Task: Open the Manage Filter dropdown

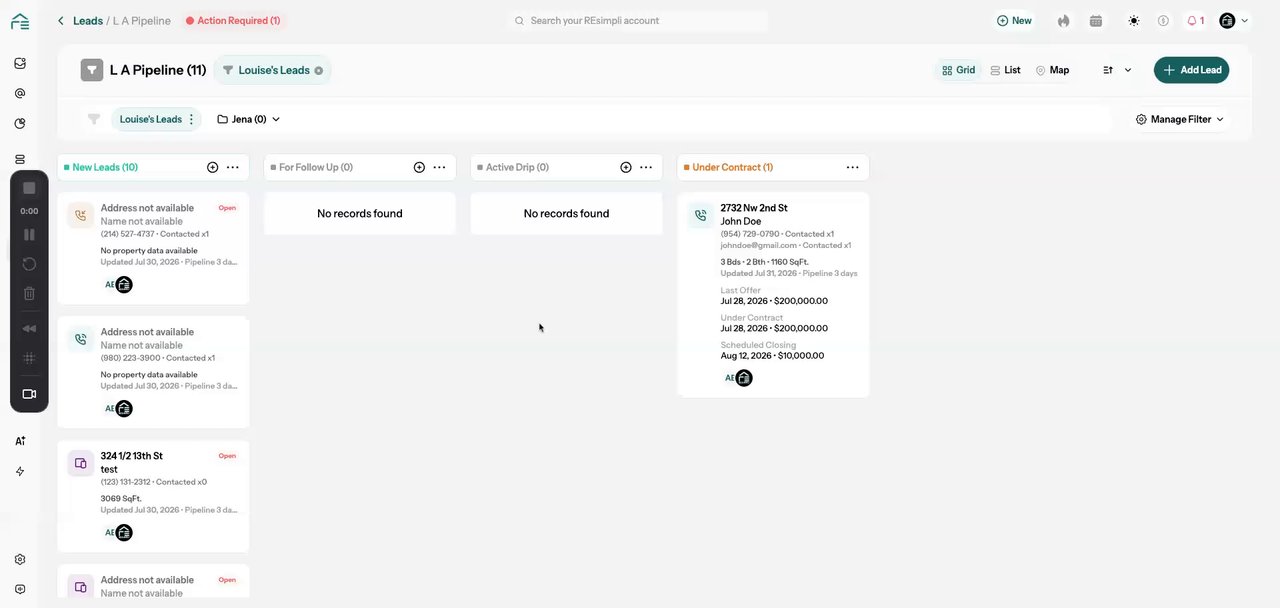Action: coord(1180,119)
